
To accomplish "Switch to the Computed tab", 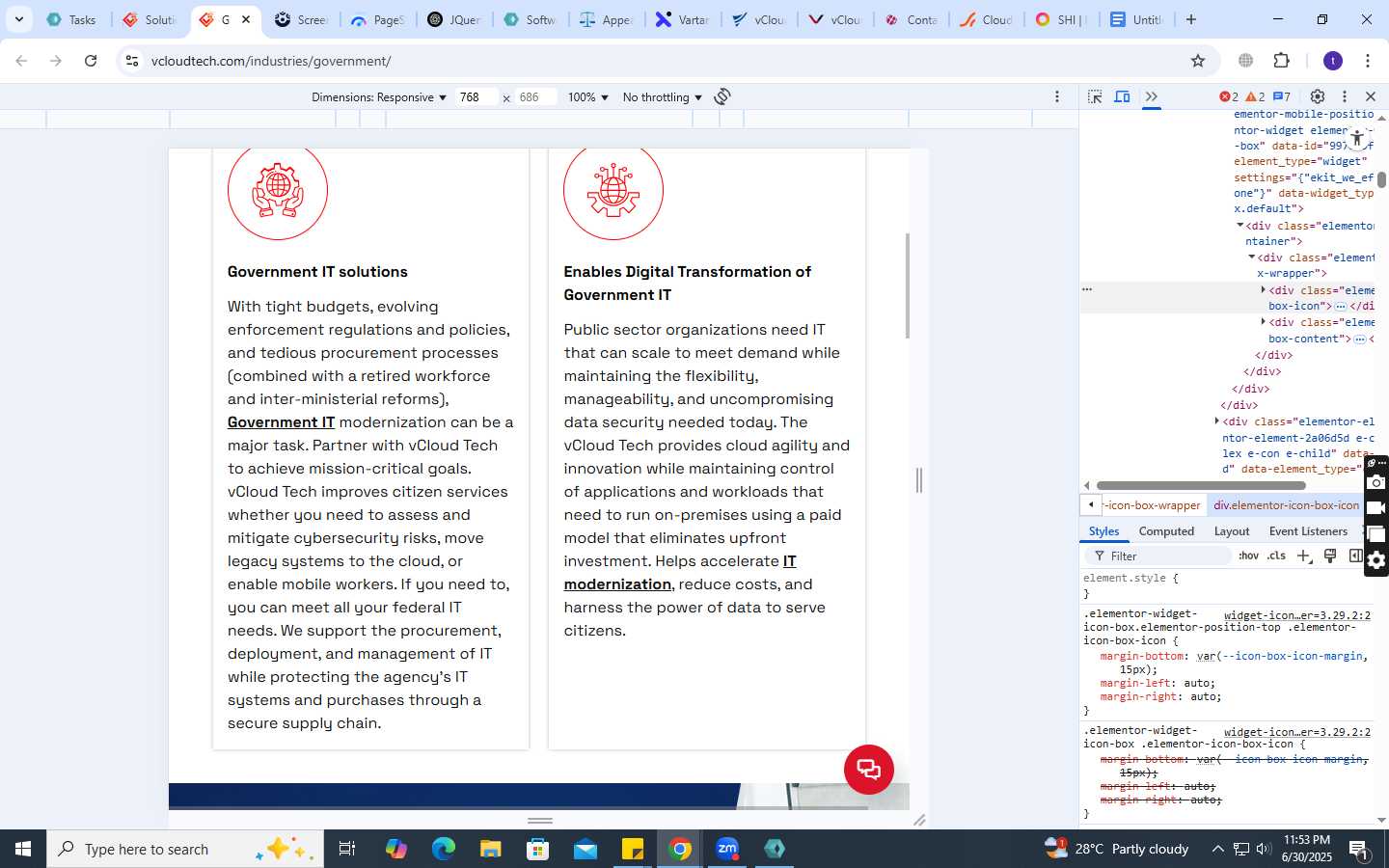I will 1166,531.
